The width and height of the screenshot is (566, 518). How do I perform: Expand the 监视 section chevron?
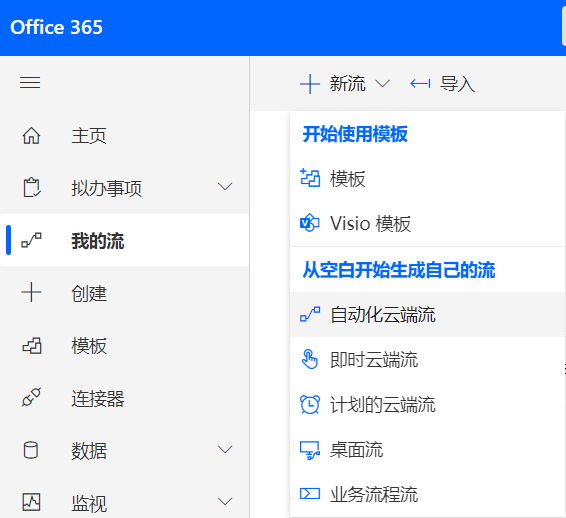pyautogui.click(x=225, y=502)
